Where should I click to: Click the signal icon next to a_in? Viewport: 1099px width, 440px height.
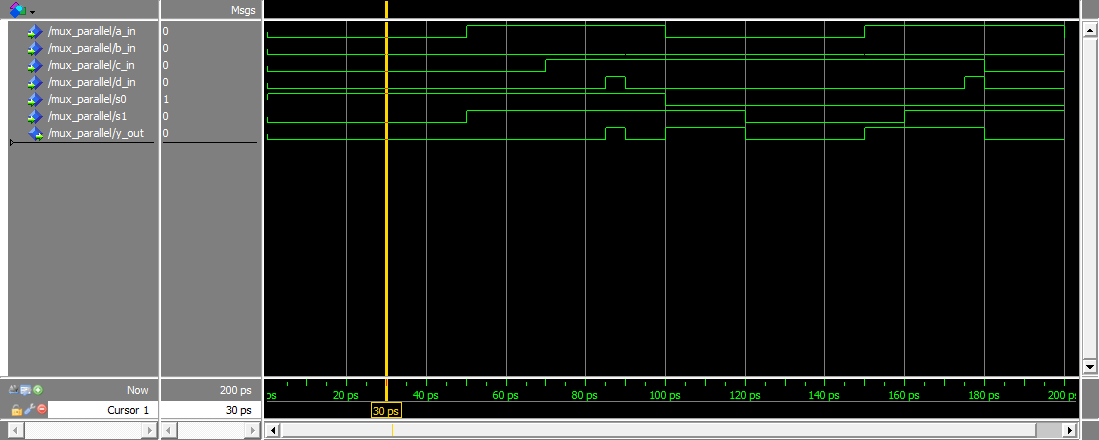click(x=36, y=32)
